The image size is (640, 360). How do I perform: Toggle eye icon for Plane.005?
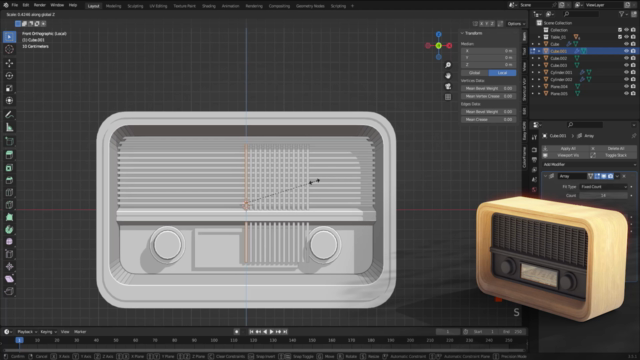626,93
